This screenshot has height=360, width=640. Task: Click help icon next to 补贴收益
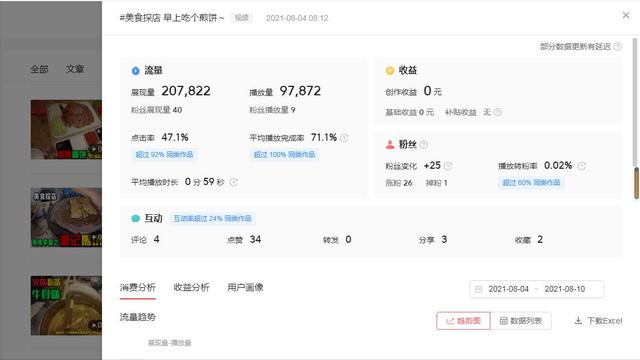[x=498, y=112]
